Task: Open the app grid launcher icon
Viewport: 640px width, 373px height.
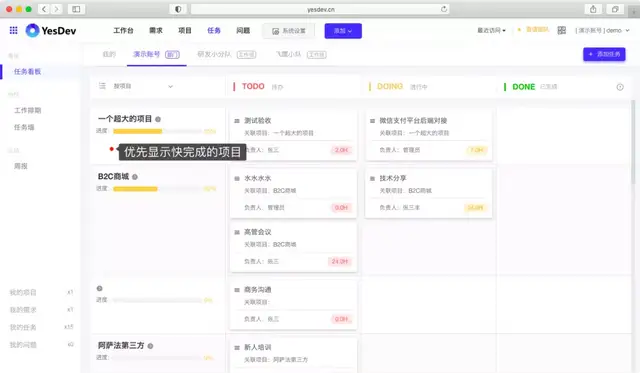Action: [13, 30]
